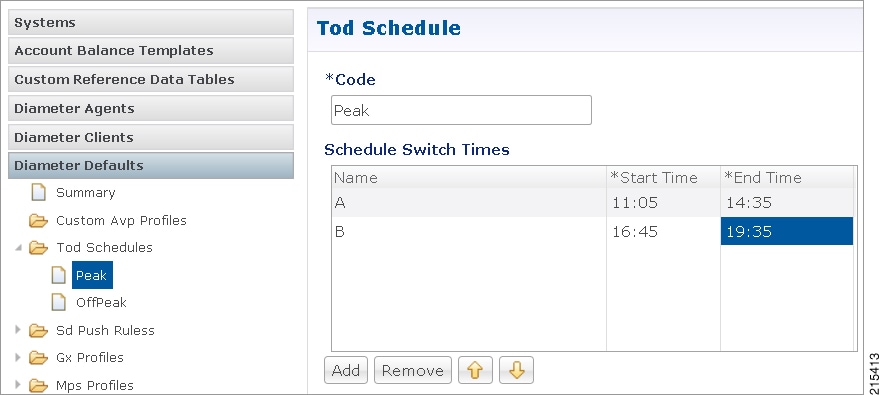Collapse the Tod Schedules tree node
Viewport: 879px width, 395px height.
point(18,248)
